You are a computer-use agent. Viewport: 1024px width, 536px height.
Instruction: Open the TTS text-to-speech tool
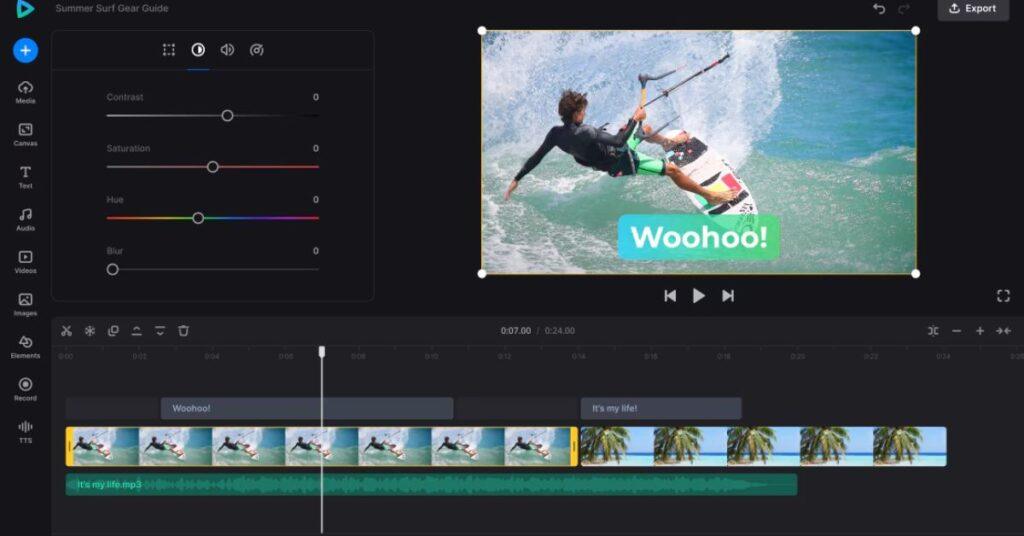[26, 431]
